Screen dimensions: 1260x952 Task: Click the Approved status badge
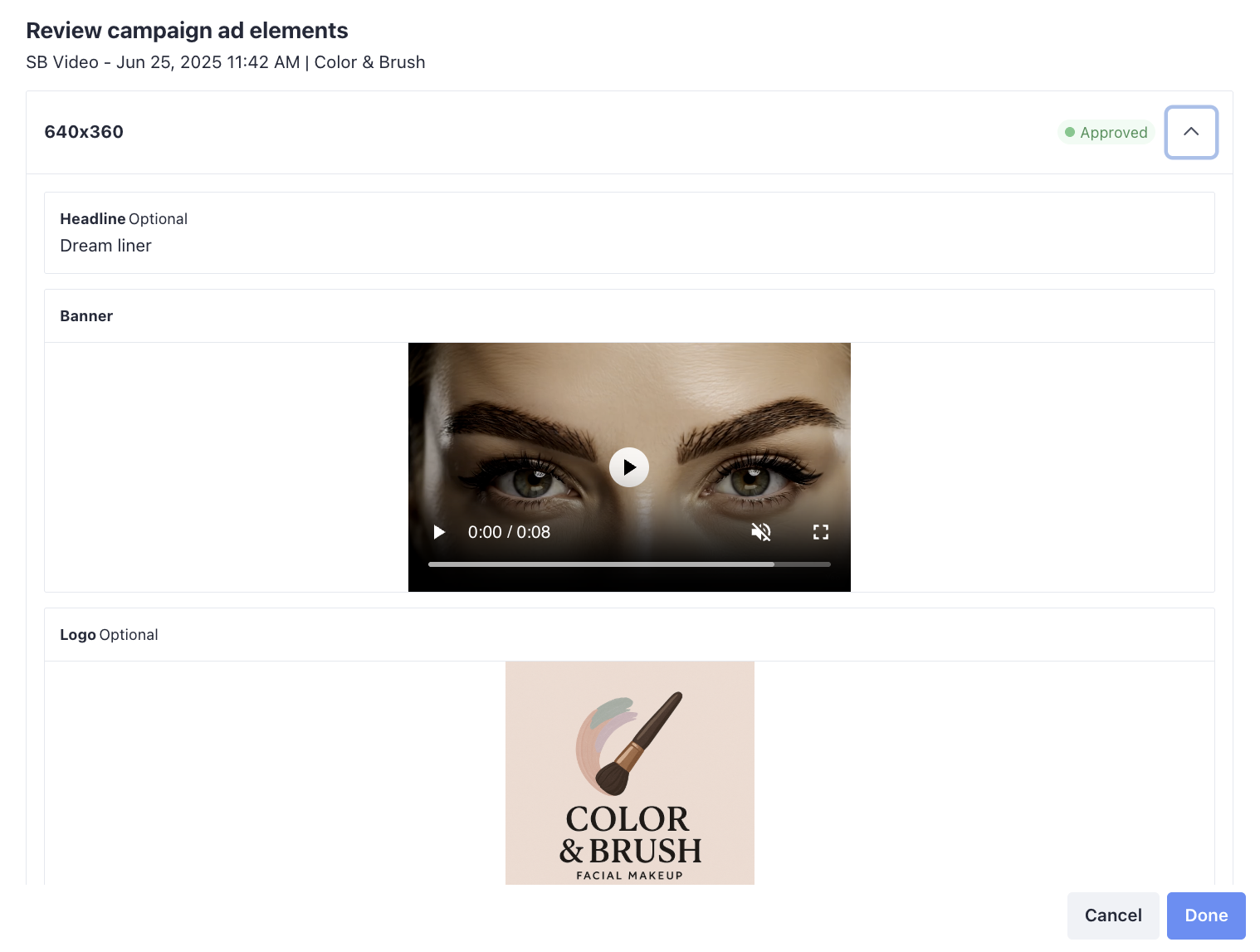1106,132
